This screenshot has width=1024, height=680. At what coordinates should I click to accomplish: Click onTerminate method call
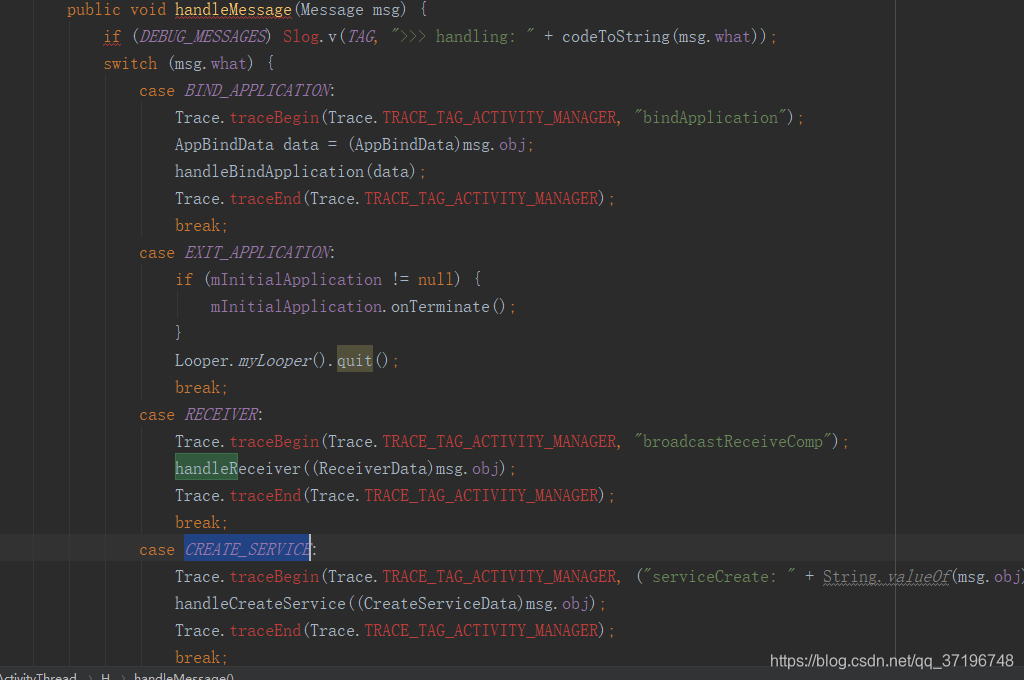click(x=440, y=306)
